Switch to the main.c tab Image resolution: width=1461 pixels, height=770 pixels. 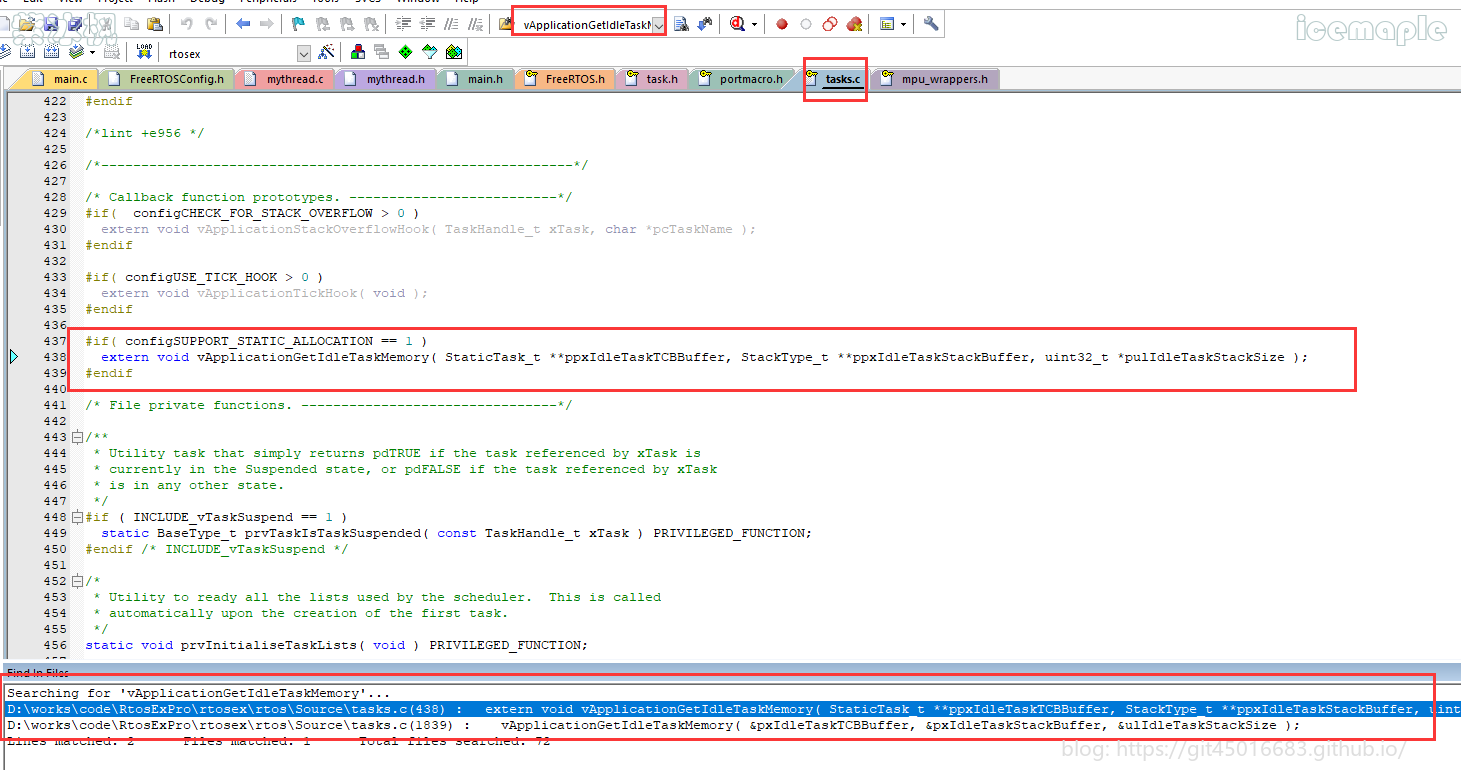click(59, 79)
